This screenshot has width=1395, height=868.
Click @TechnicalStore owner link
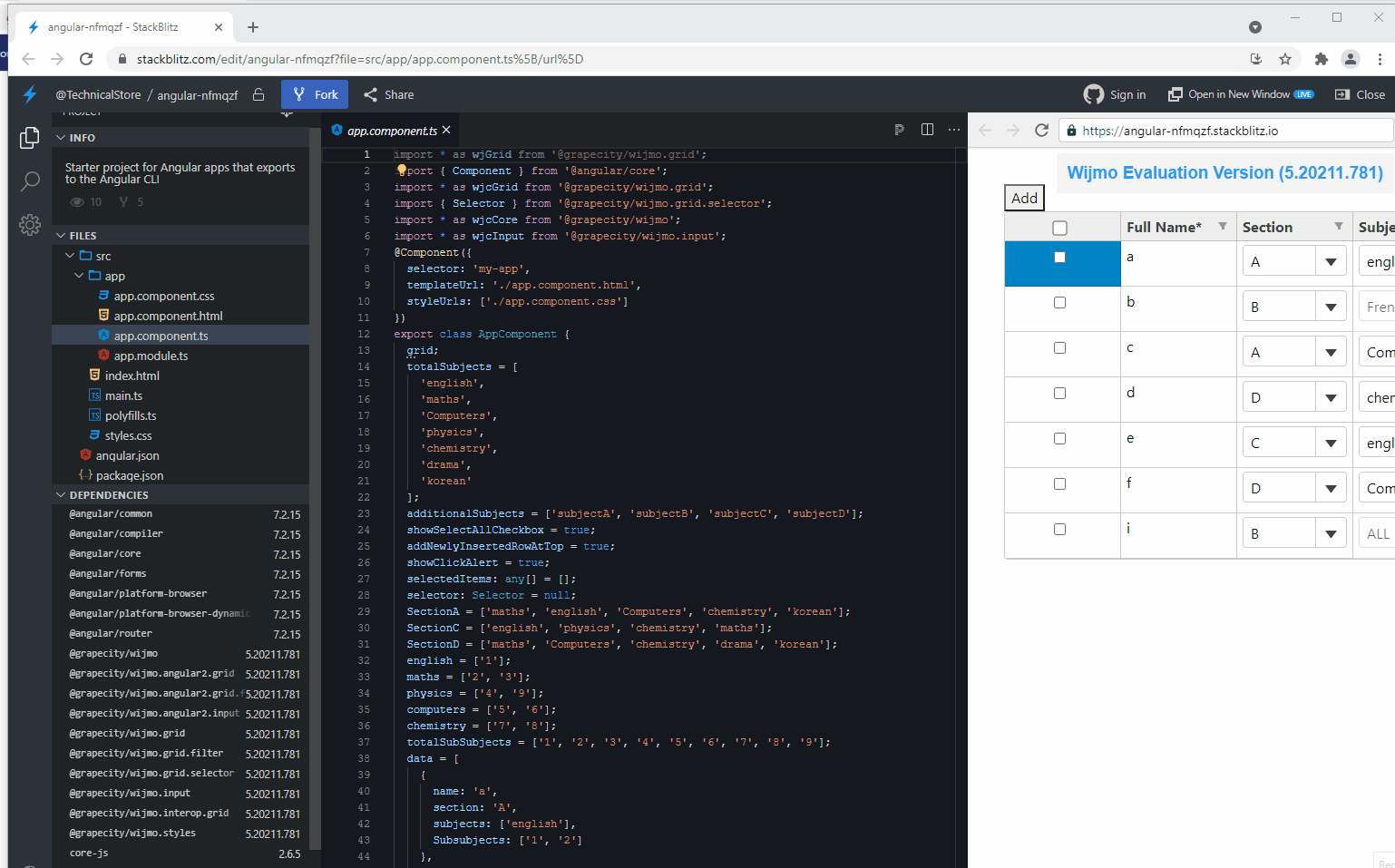tap(98, 94)
